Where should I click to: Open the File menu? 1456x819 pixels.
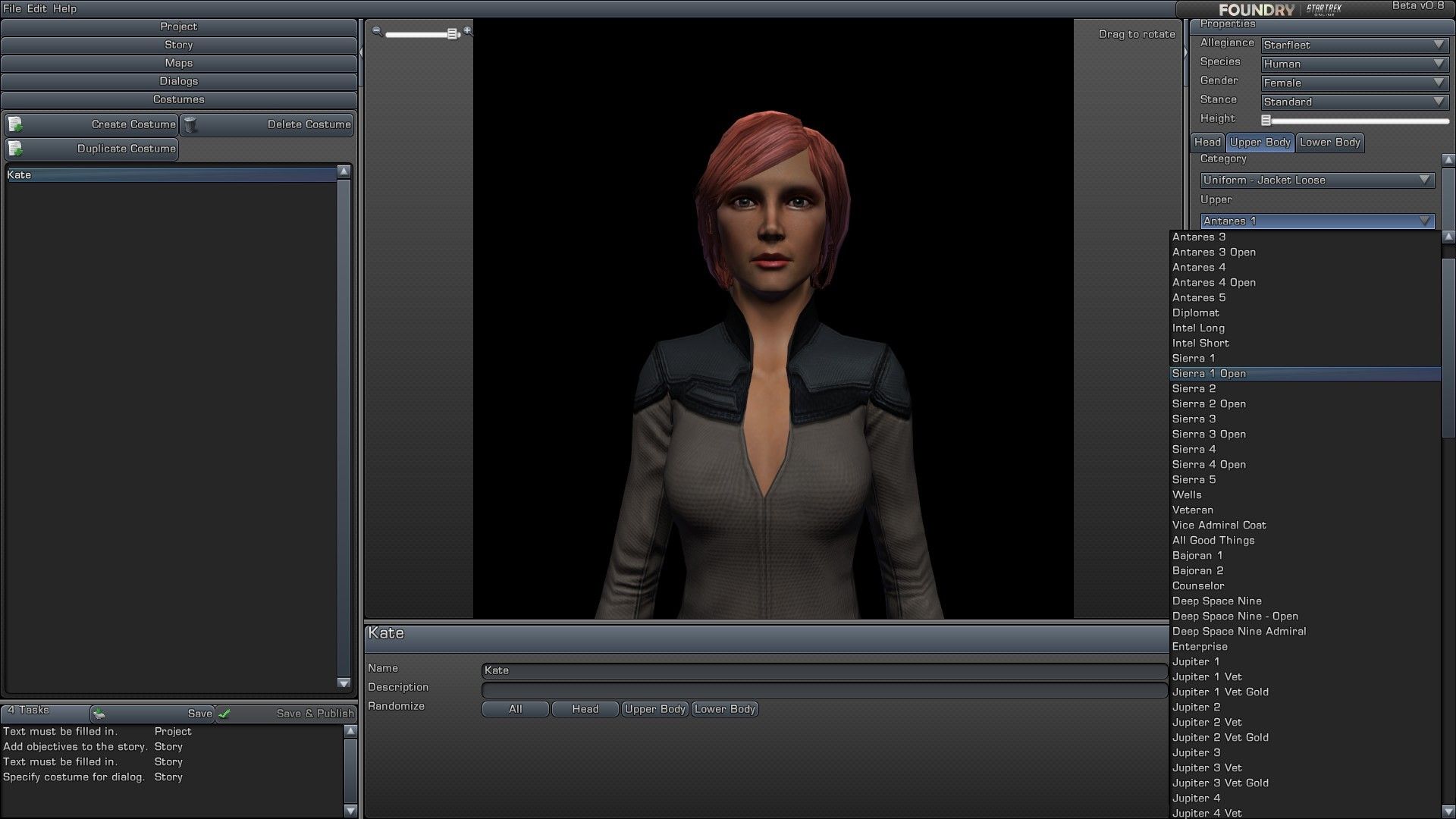point(12,8)
